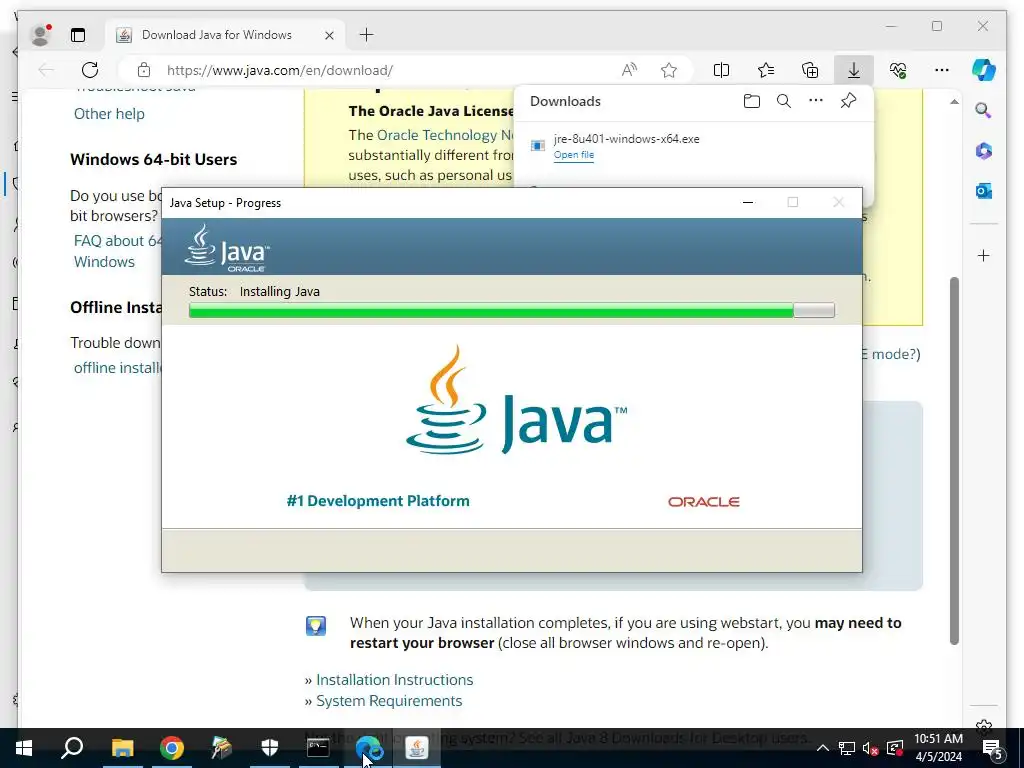Show hidden tray icons chevron
1024x768 pixels.
[x=822, y=748]
